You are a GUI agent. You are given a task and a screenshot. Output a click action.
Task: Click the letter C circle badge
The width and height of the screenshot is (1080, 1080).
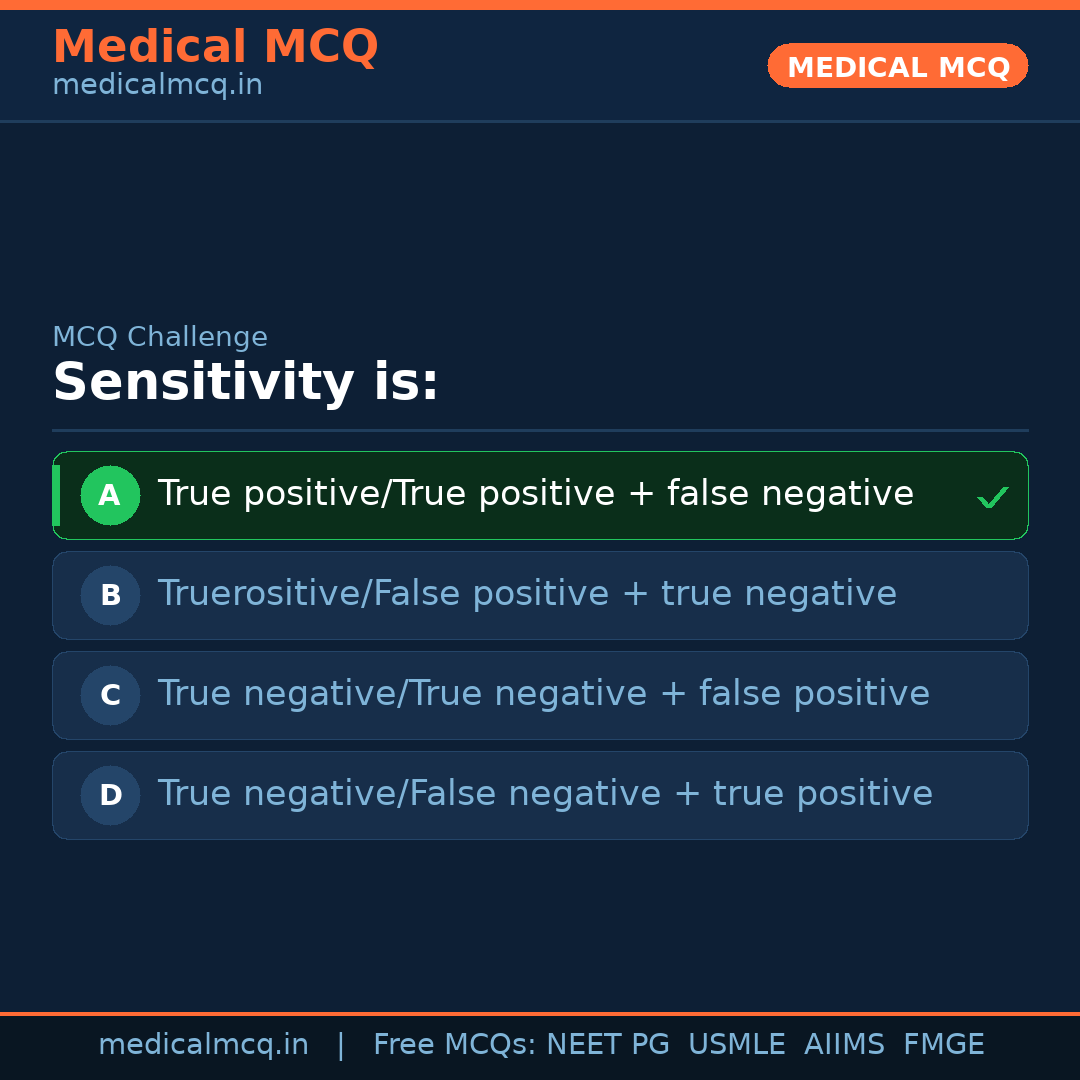[110, 696]
